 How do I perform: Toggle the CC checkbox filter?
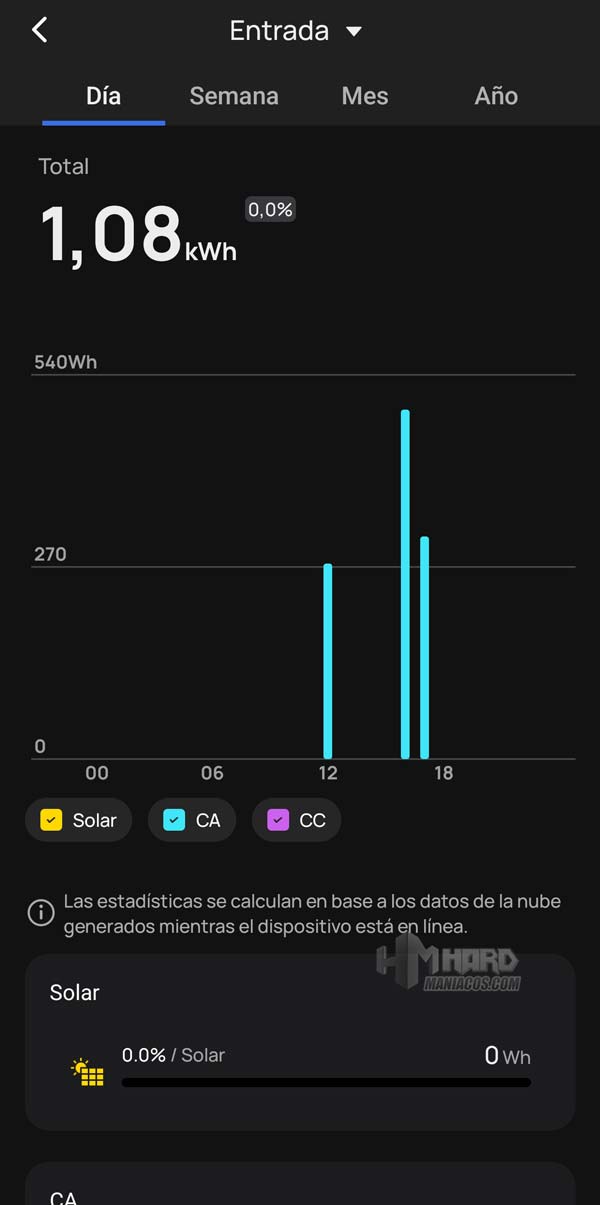pos(278,820)
